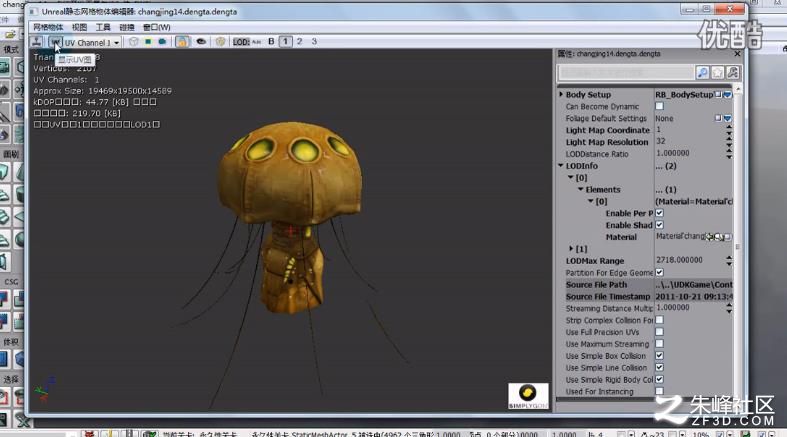Image resolution: width=787 pixels, height=437 pixels.
Task: Open the 视图 menu
Action: [x=79, y=27]
